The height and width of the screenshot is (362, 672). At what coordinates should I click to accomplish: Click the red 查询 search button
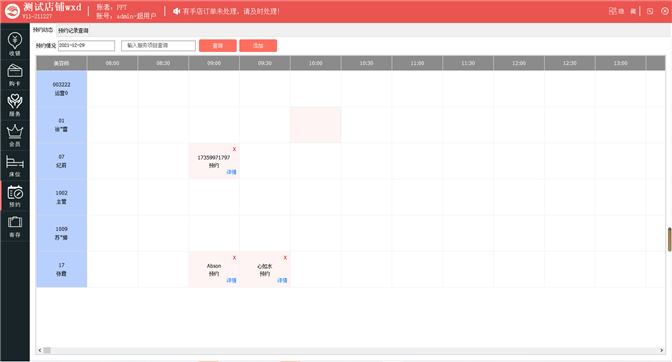(x=218, y=45)
